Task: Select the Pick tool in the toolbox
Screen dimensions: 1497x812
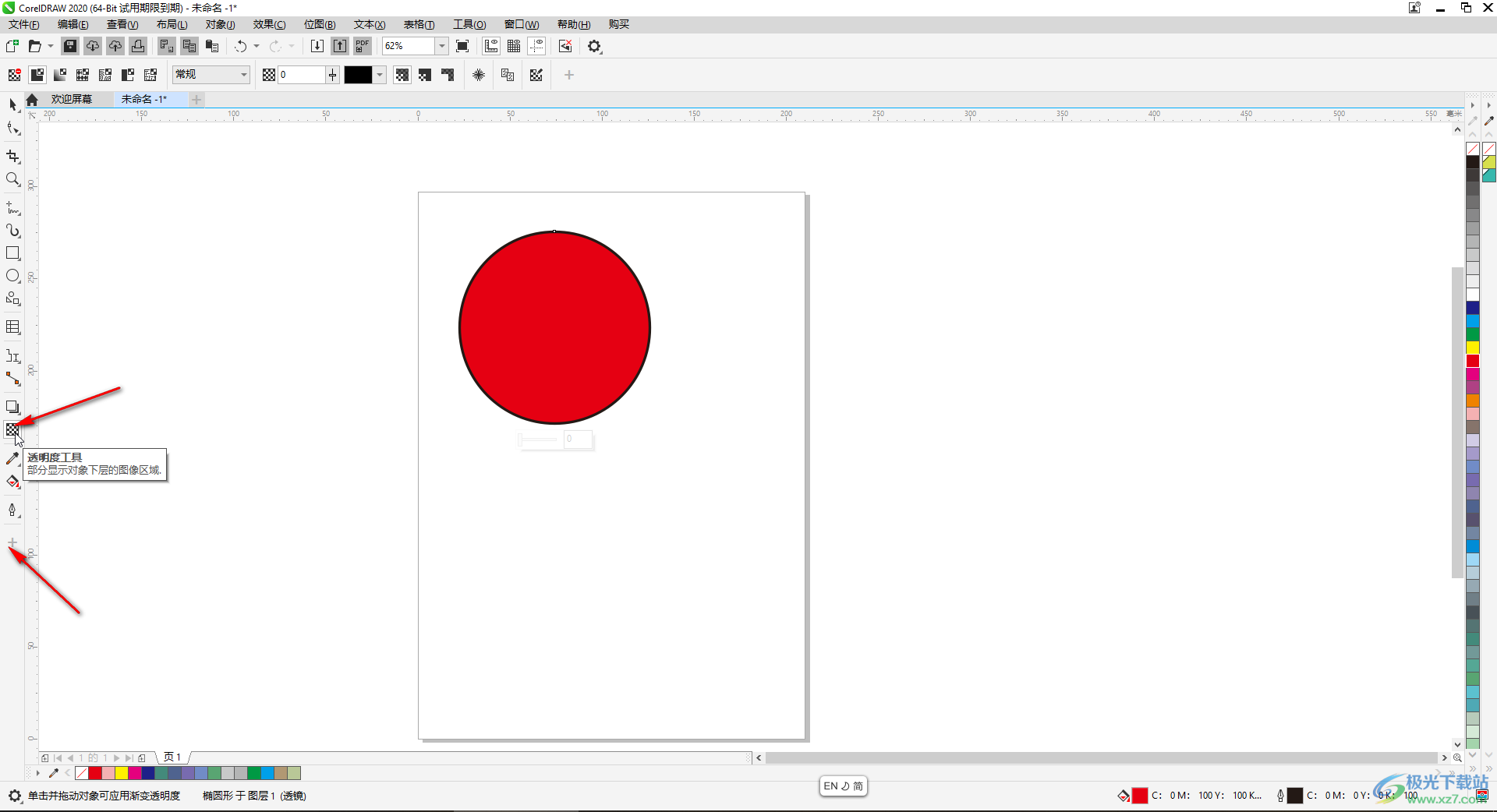Action: tap(12, 104)
